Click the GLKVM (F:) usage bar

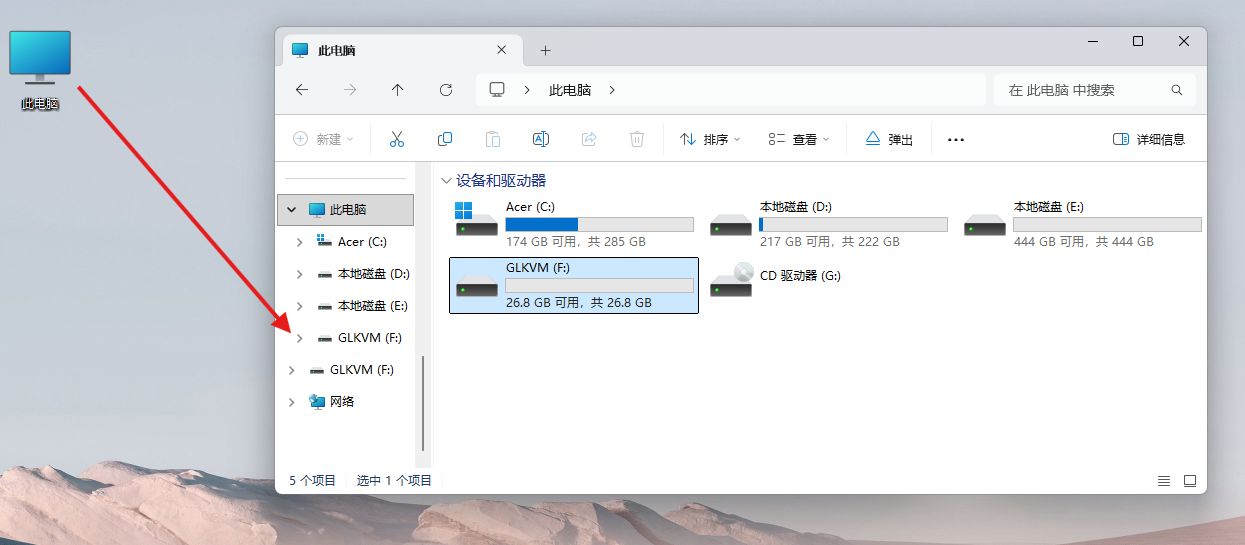point(600,285)
